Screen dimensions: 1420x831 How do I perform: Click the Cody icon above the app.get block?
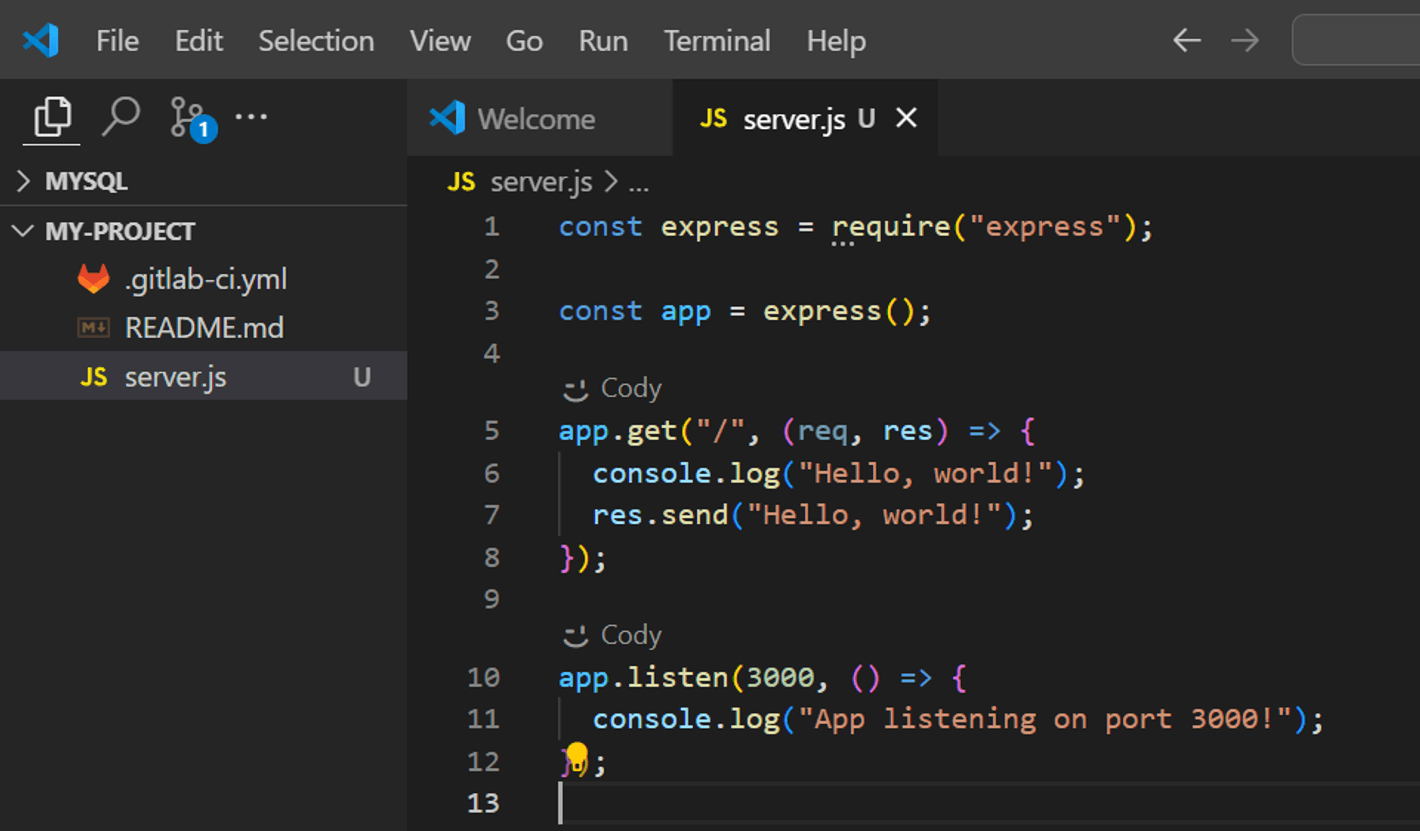pos(576,388)
